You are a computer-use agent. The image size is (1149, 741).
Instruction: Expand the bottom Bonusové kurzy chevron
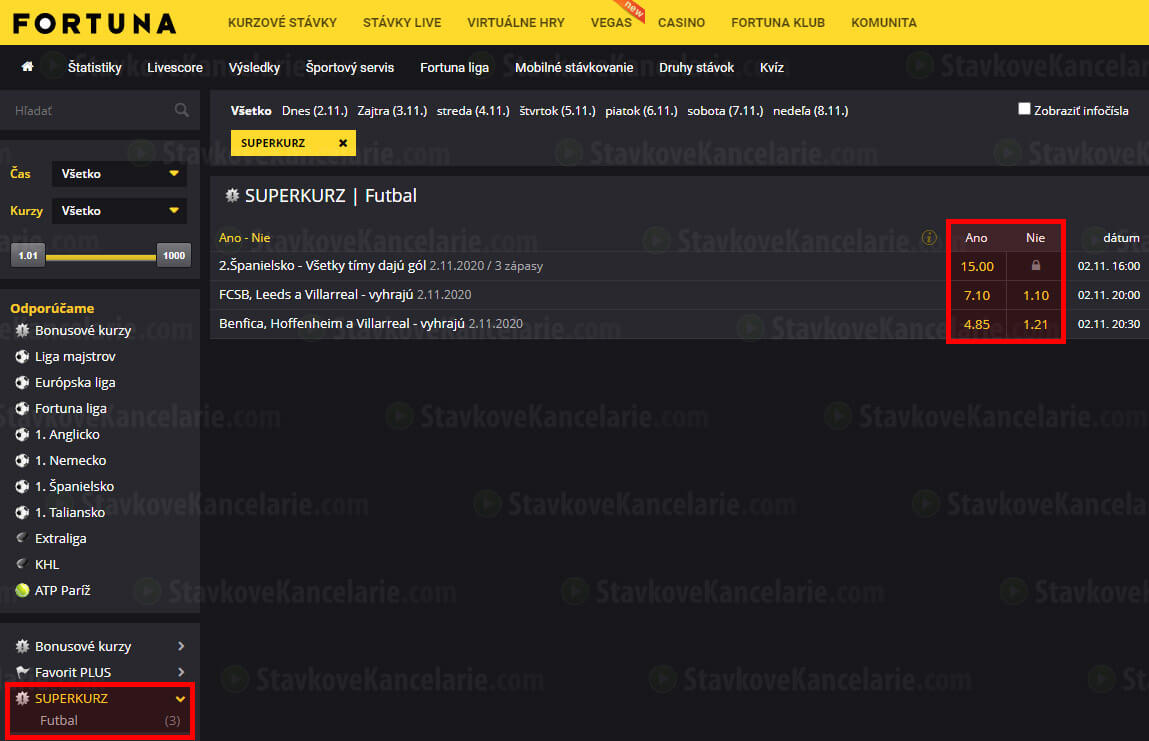click(x=180, y=646)
